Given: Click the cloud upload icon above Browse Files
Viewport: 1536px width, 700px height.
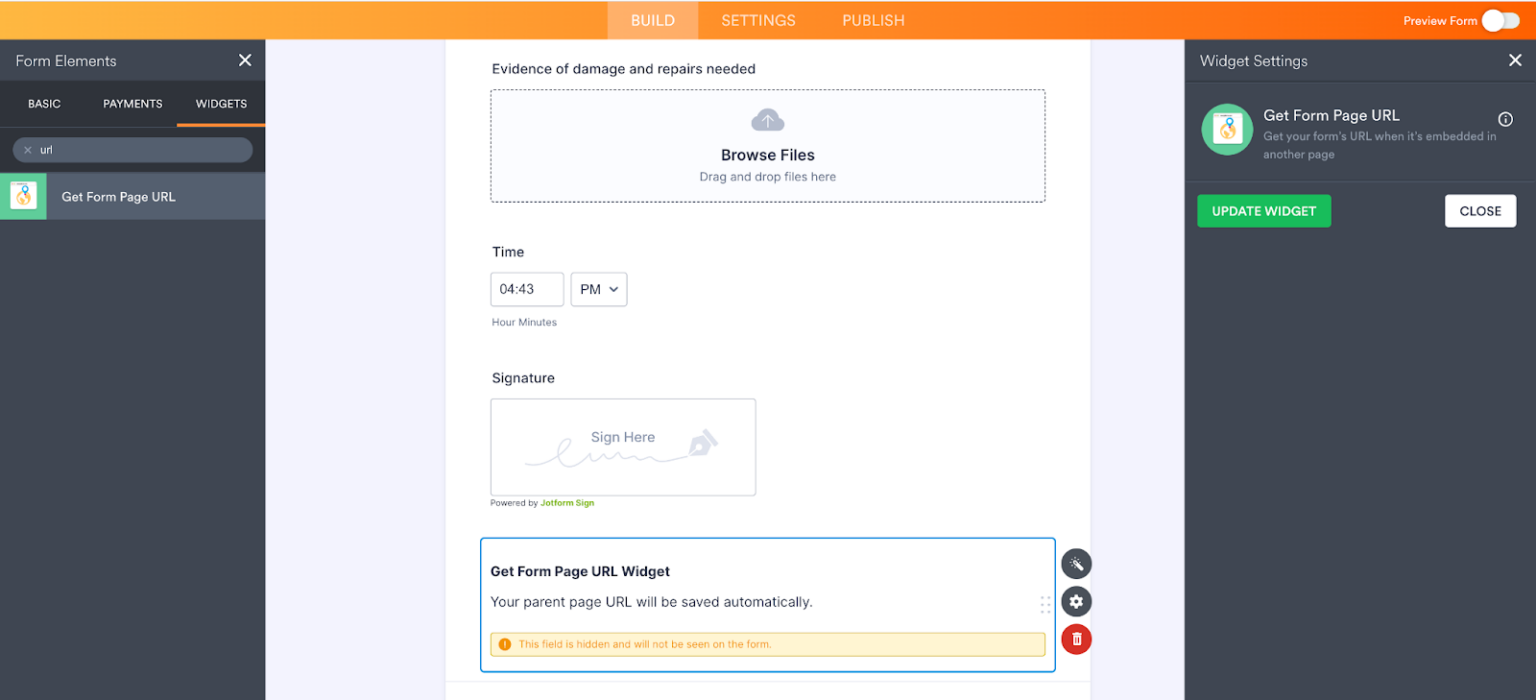Looking at the screenshot, I should (x=767, y=119).
